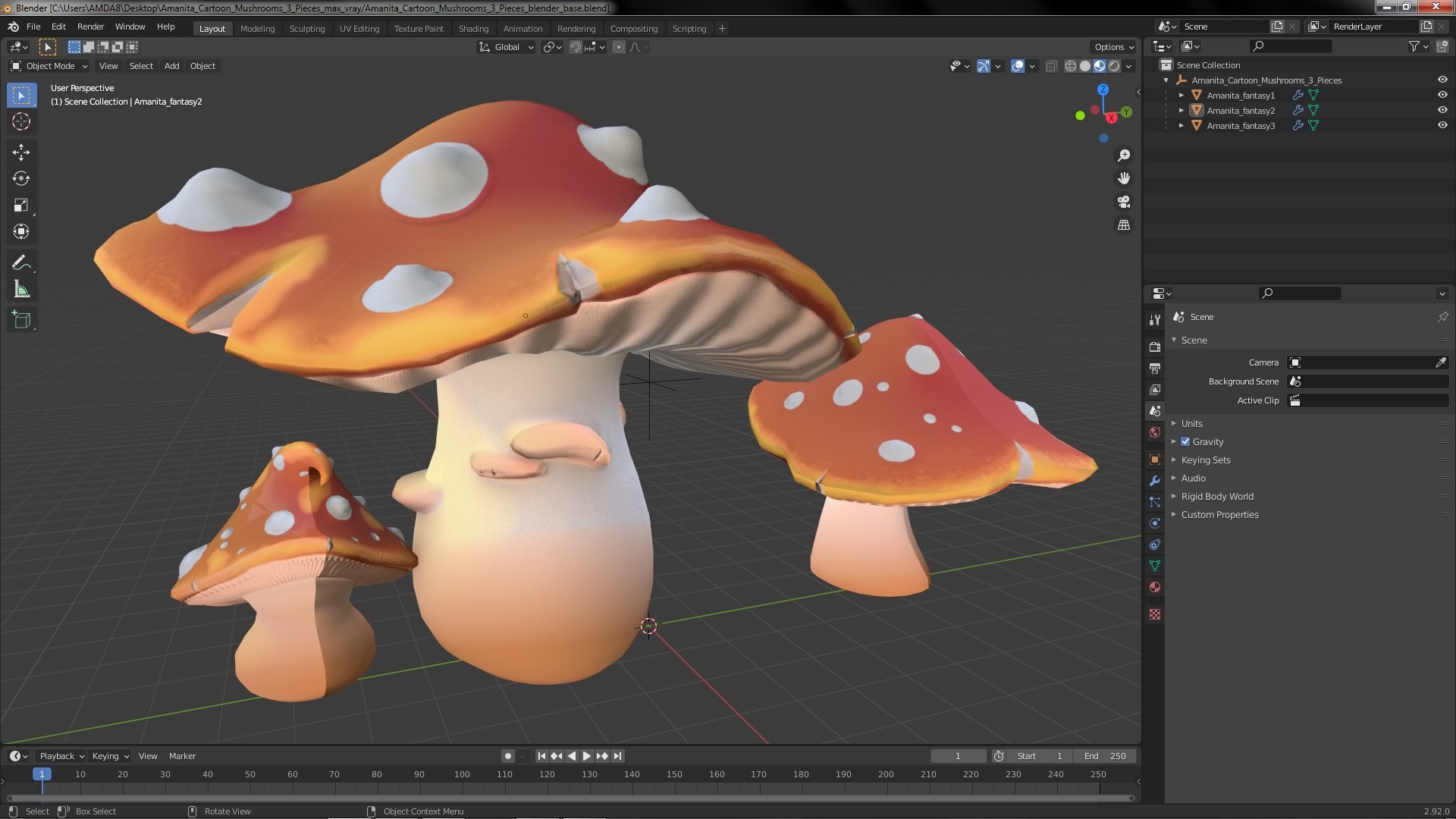The height and width of the screenshot is (819, 1456).
Task: Open Modifier properties wrench tab
Action: [1155, 481]
